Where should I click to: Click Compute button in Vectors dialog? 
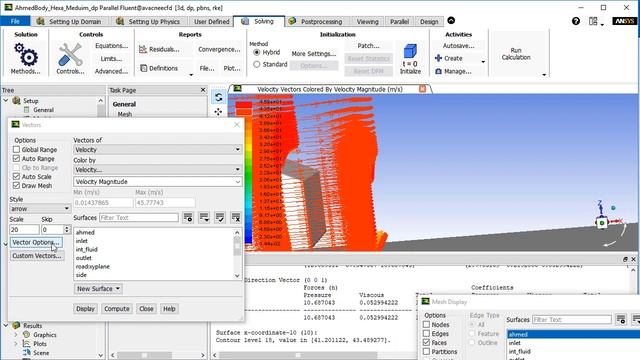117,309
